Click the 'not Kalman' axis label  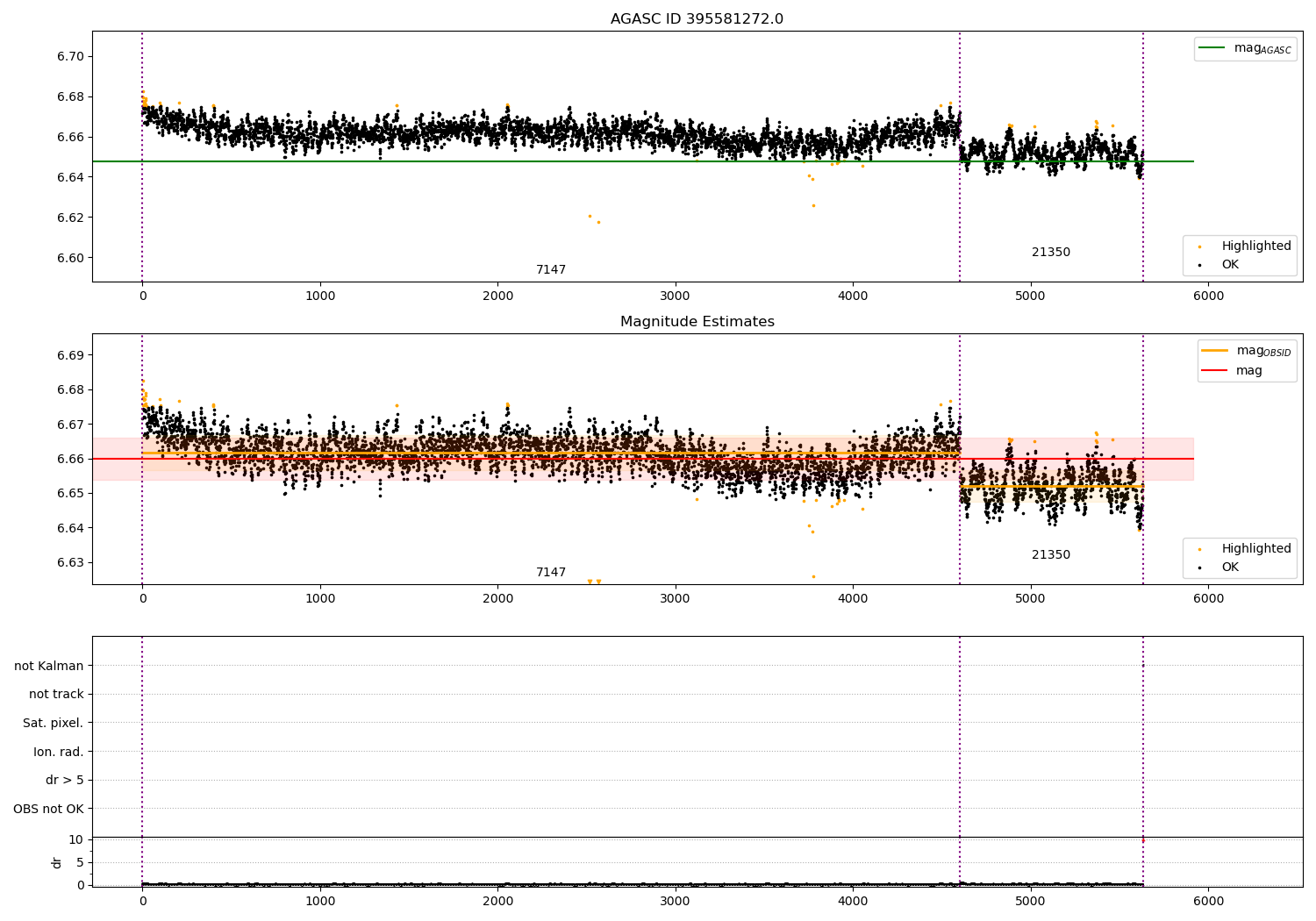[x=49, y=666]
